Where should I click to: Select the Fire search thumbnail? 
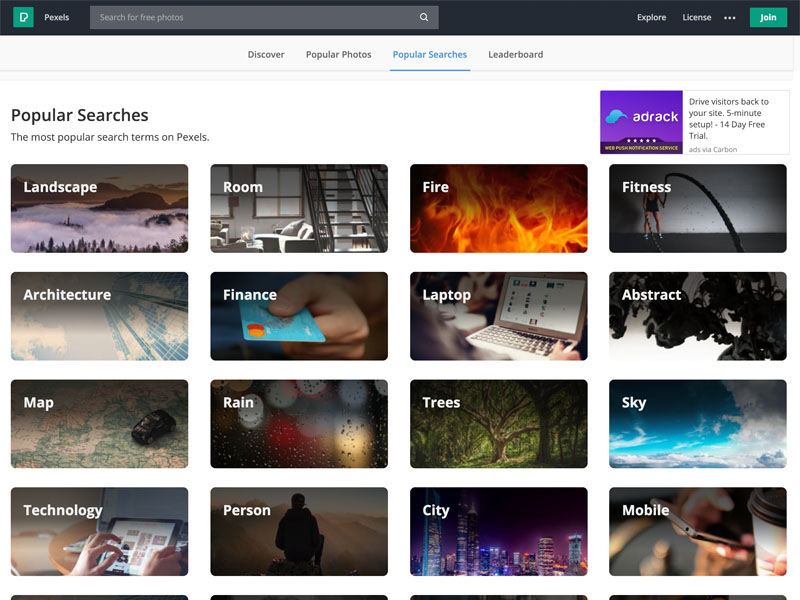(x=498, y=208)
